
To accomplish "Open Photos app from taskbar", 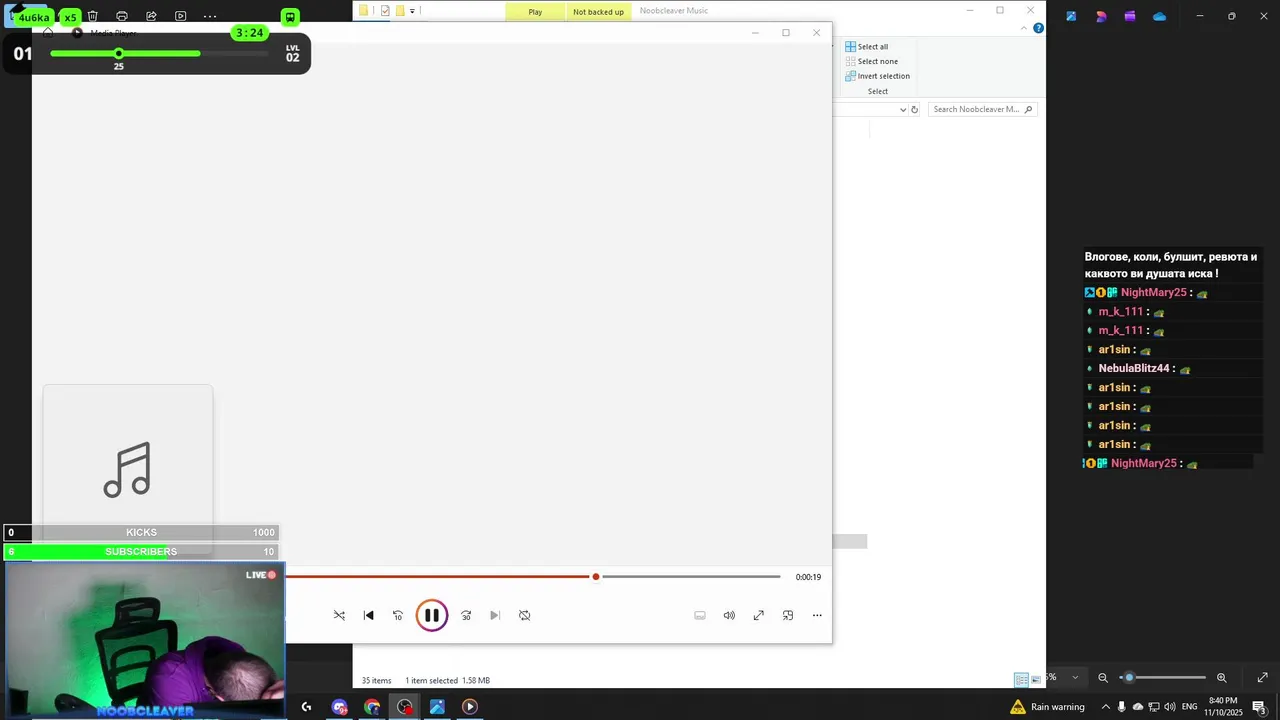I will (x=437, y=707).
